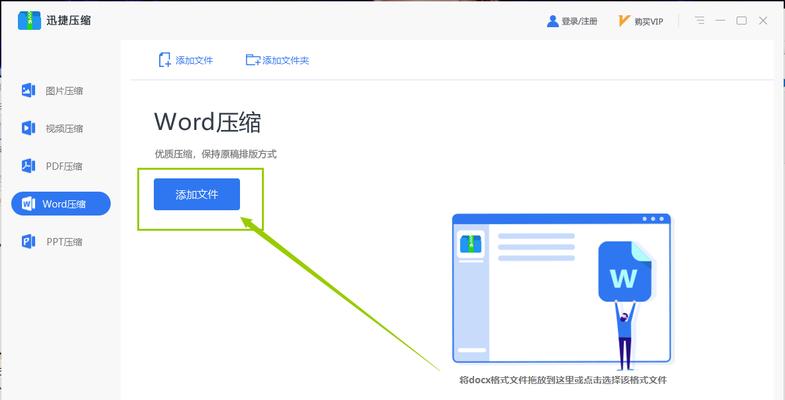Click the 优质压缩，保持原稿排版方式 subtitle
785x400 pixels.
pyautogui.click(x=215, y=155)
